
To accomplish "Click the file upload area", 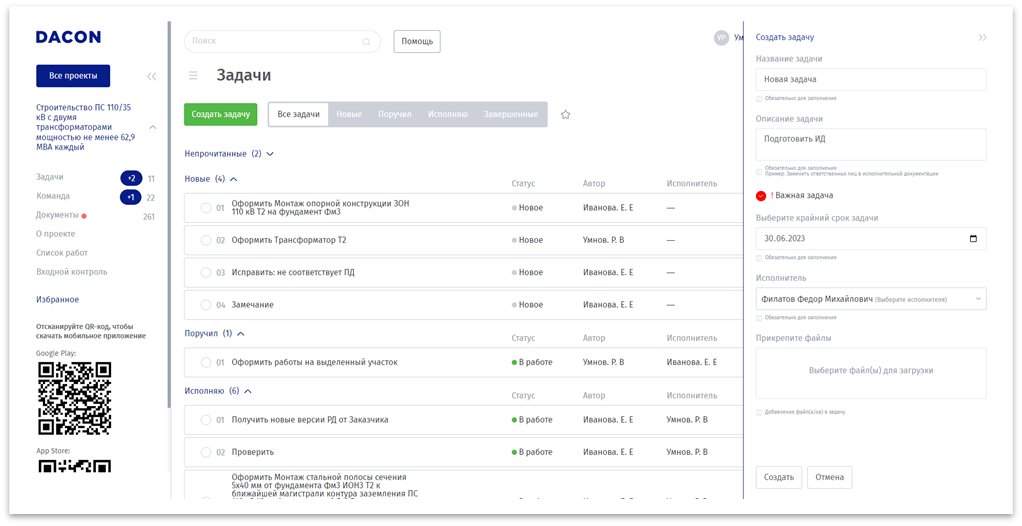I will coord(870,371).
